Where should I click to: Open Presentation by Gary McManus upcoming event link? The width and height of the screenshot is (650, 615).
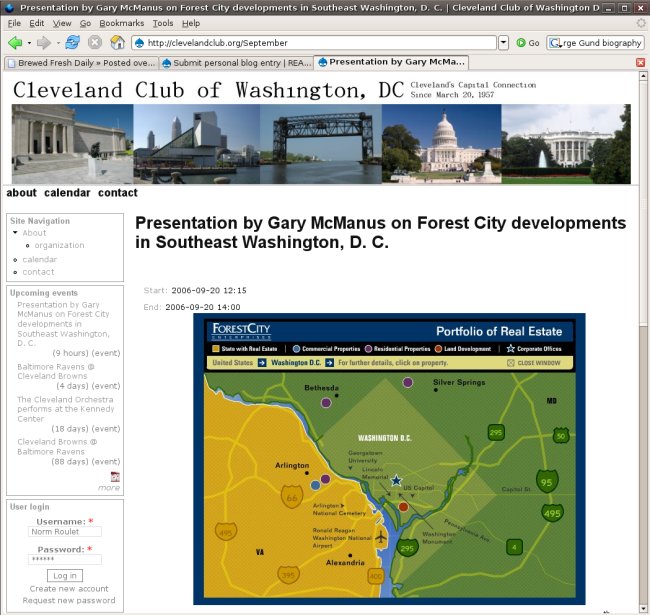tap(63, 324)
